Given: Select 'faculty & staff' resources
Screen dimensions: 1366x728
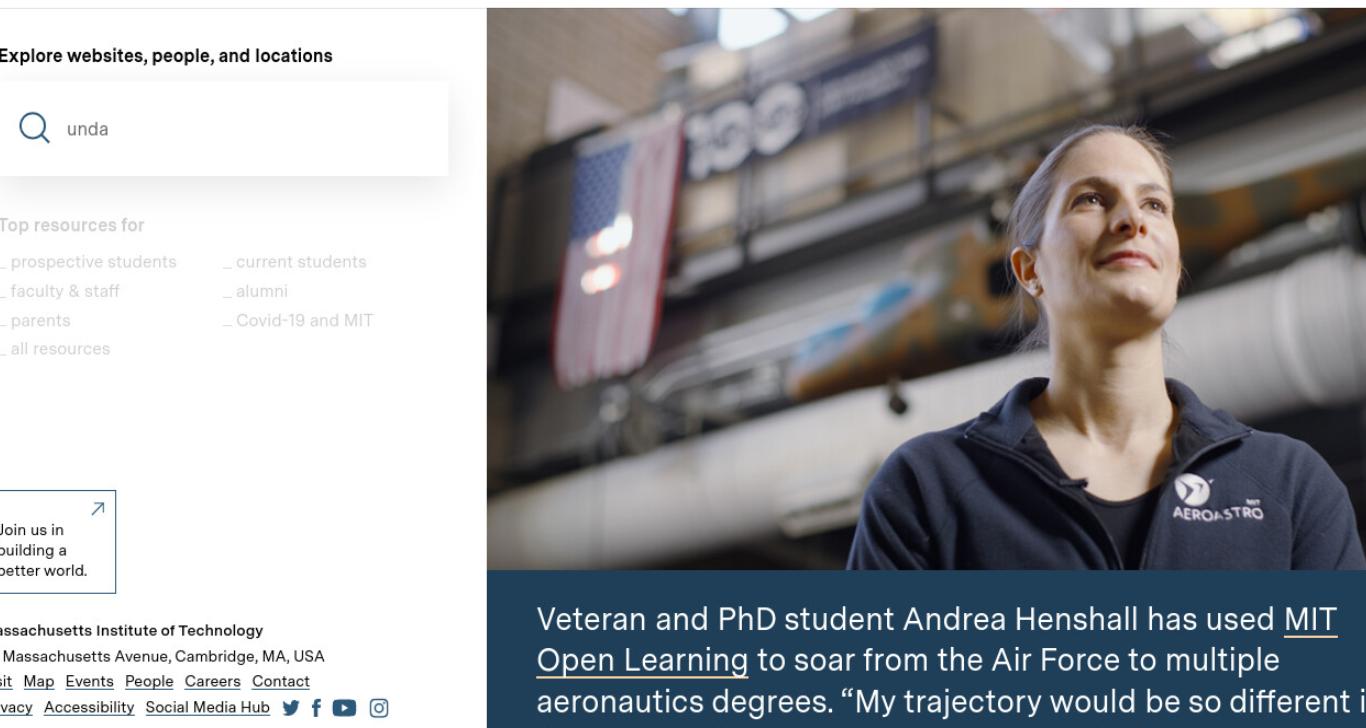Looking at the screenshot, I should (60, 291).
